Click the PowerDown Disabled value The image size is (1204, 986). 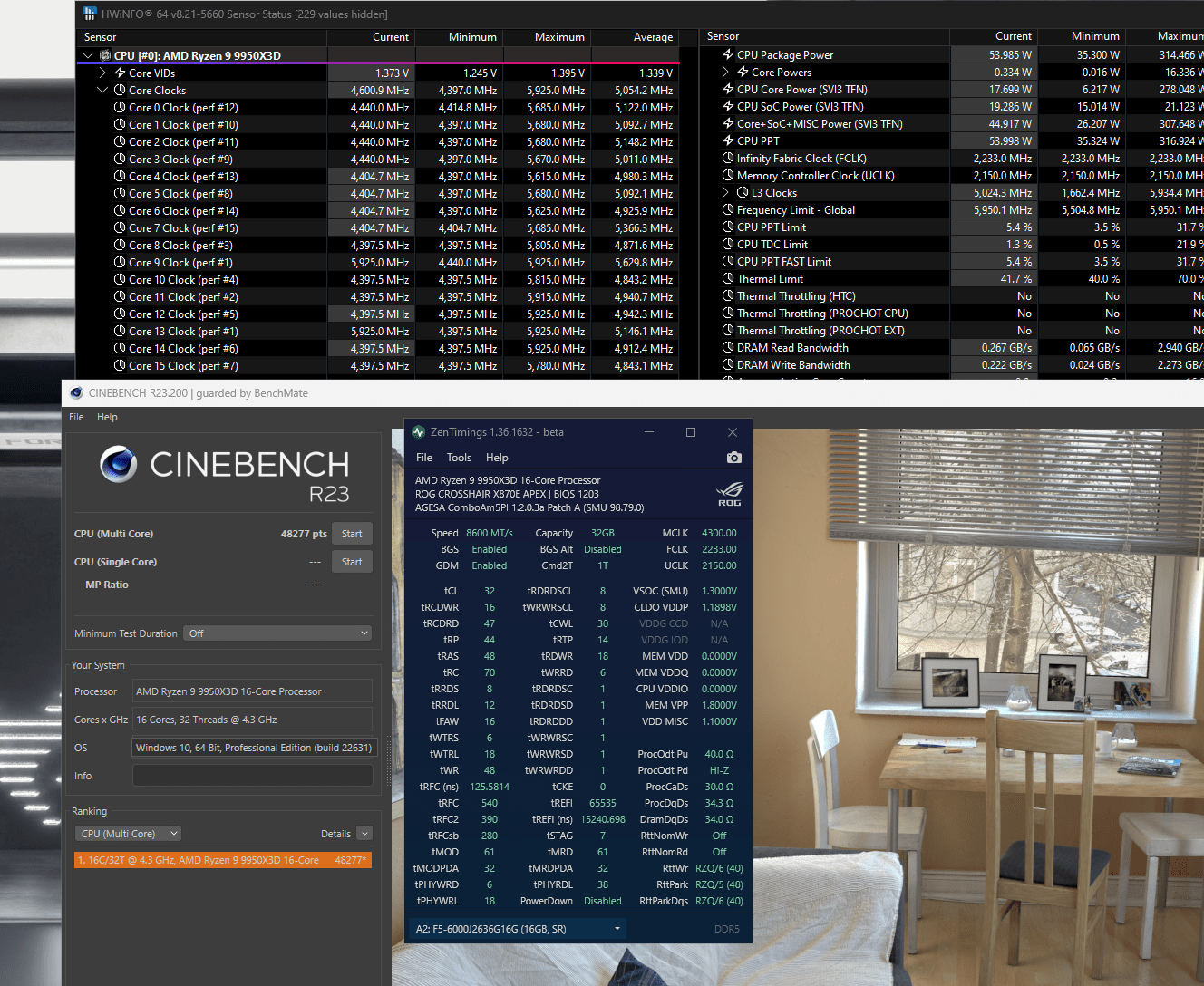(x=603, y=901)
